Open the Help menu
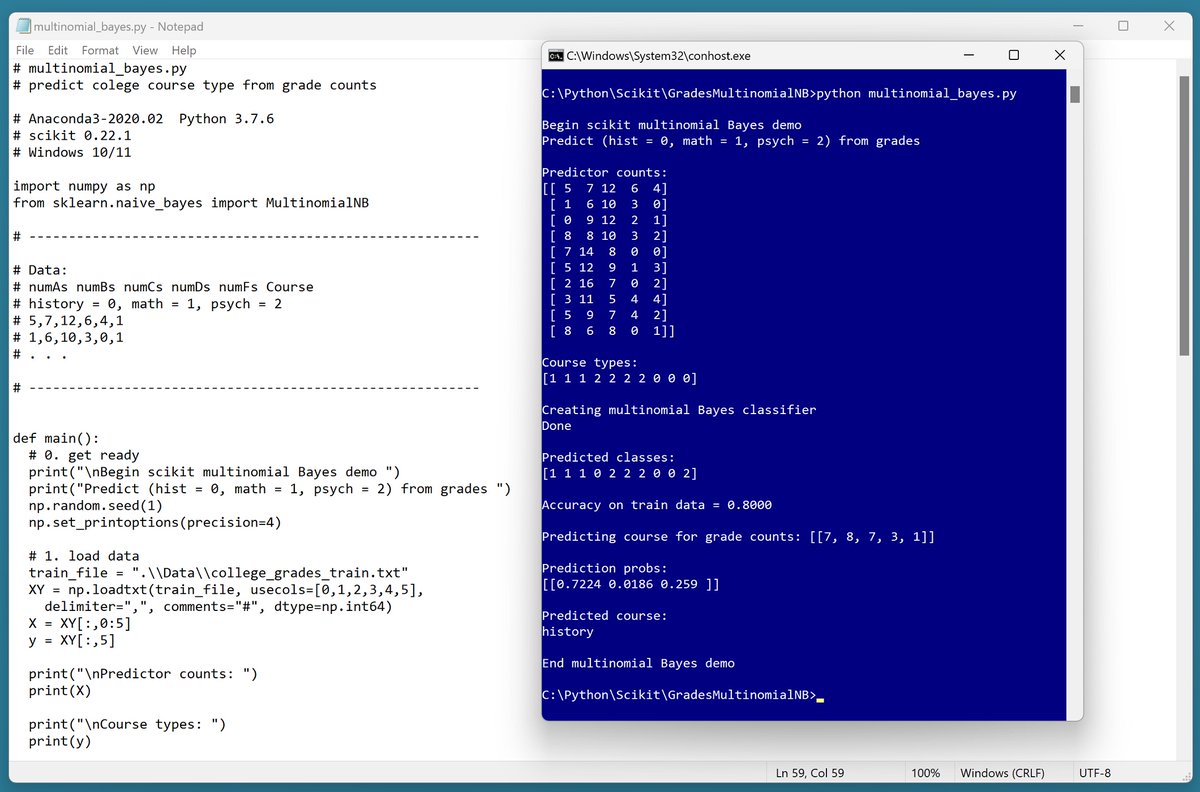The height and width of the screenshot is (792, 1200). (184, 50)
